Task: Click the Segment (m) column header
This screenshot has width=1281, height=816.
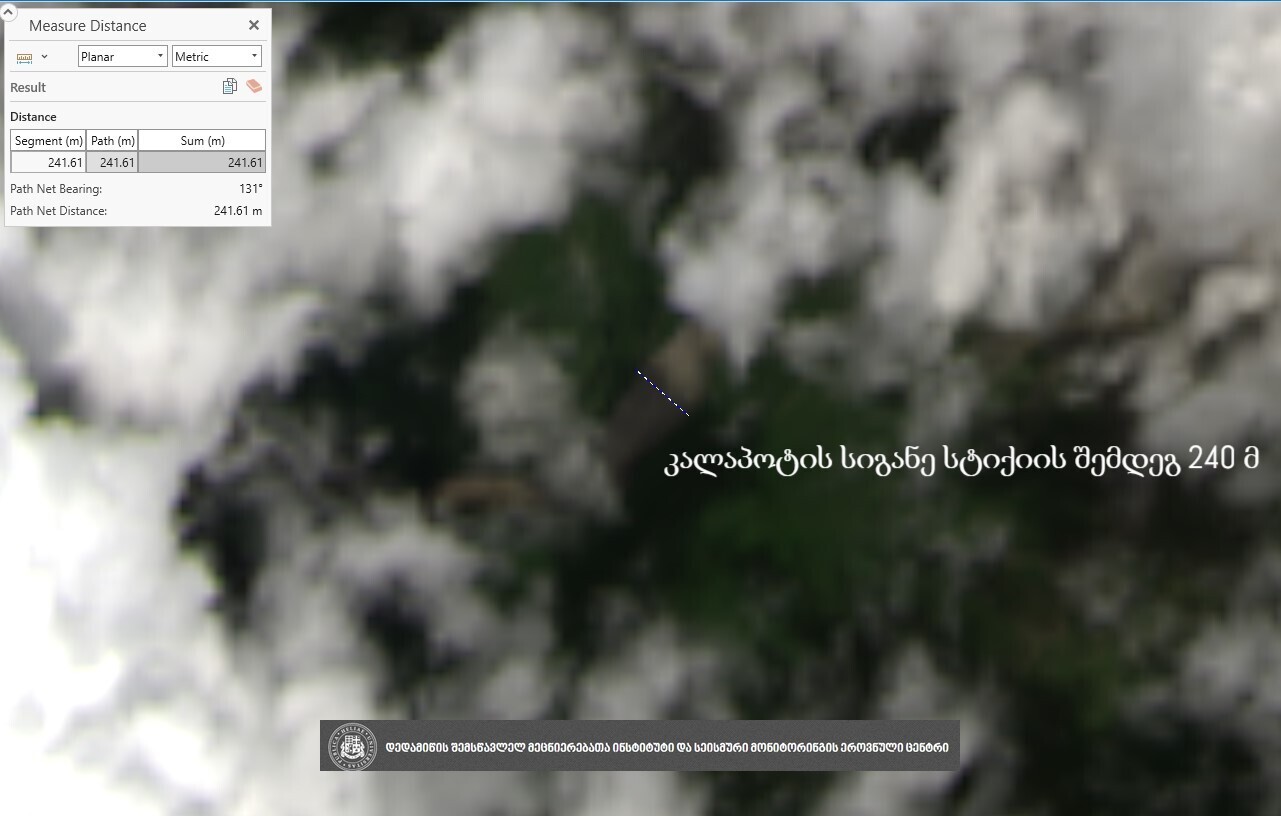Action: tap(48, 141)
